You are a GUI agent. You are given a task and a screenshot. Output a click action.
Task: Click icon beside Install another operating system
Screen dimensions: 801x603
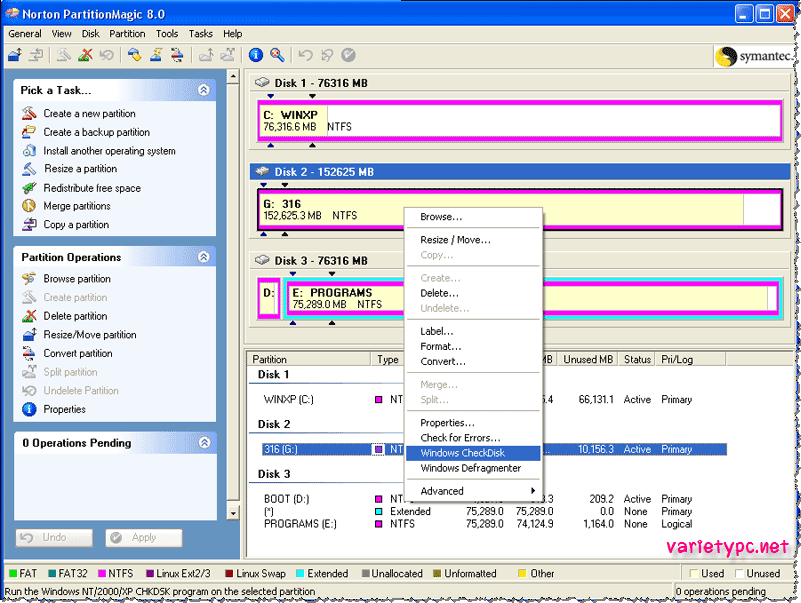coord(29,150)
